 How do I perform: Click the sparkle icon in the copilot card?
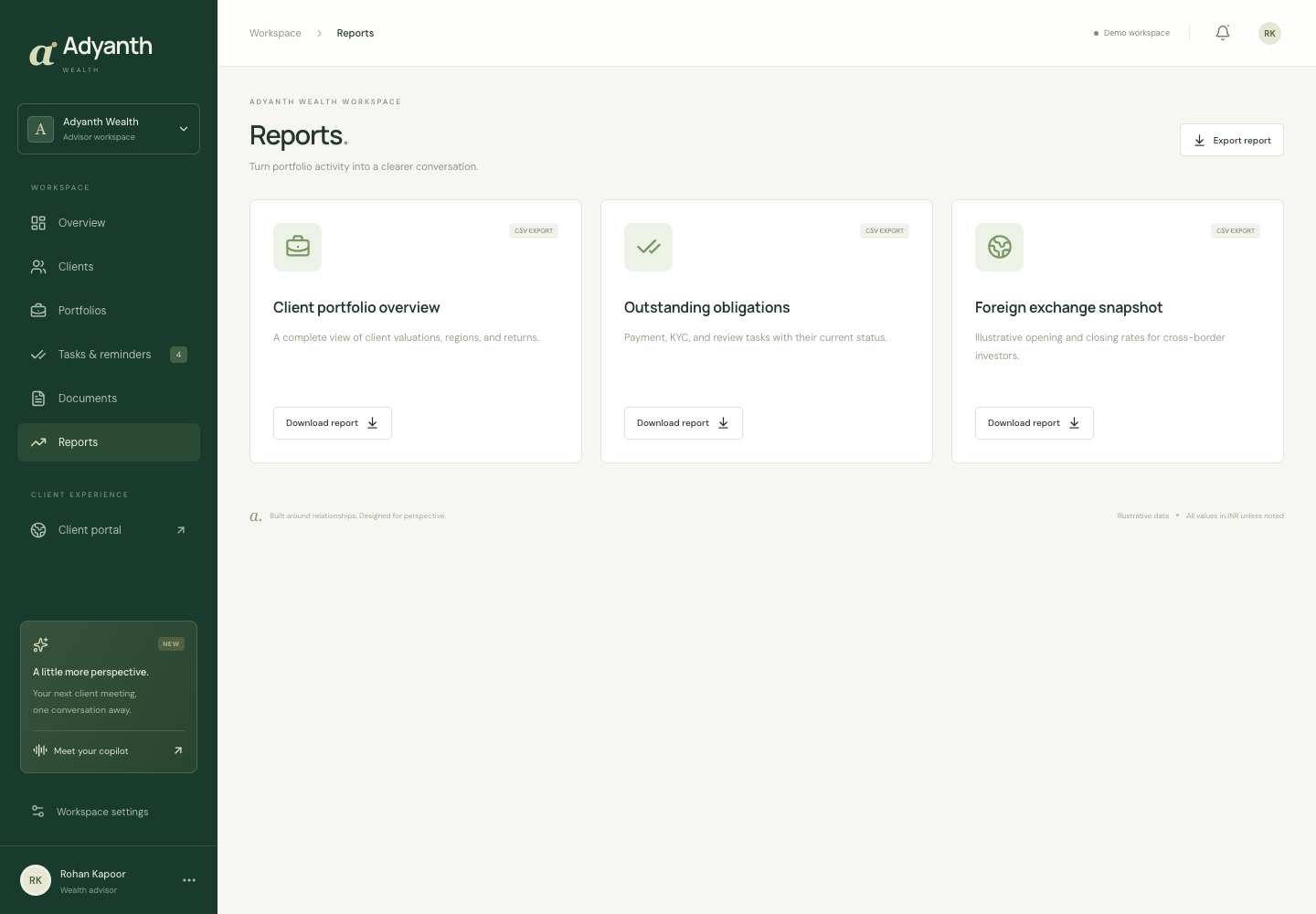pyautogui.click(x=40, y=644)
